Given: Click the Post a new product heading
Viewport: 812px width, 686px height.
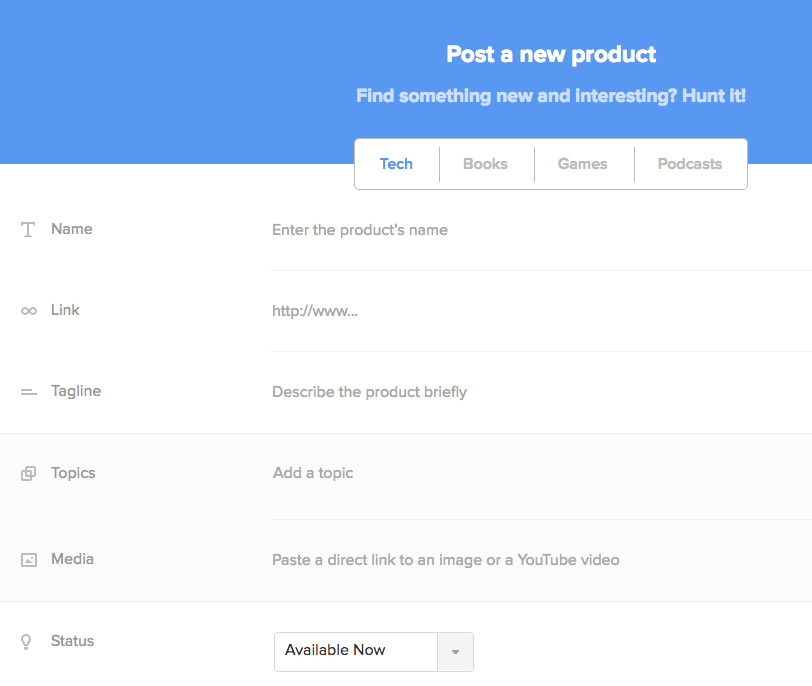Looking at the screenshot, I should click(551, 54).
